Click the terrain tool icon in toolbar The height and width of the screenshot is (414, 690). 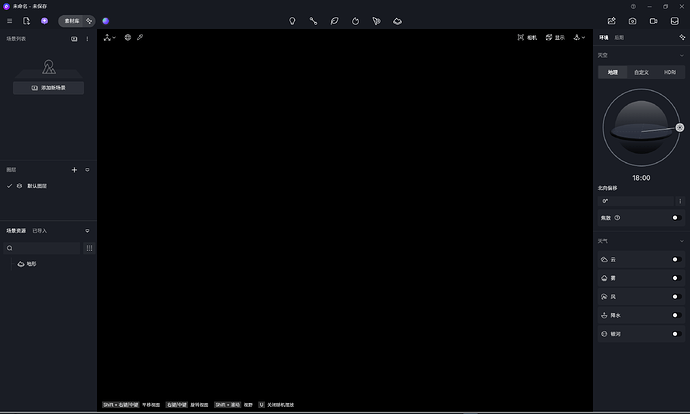point(398,20)
